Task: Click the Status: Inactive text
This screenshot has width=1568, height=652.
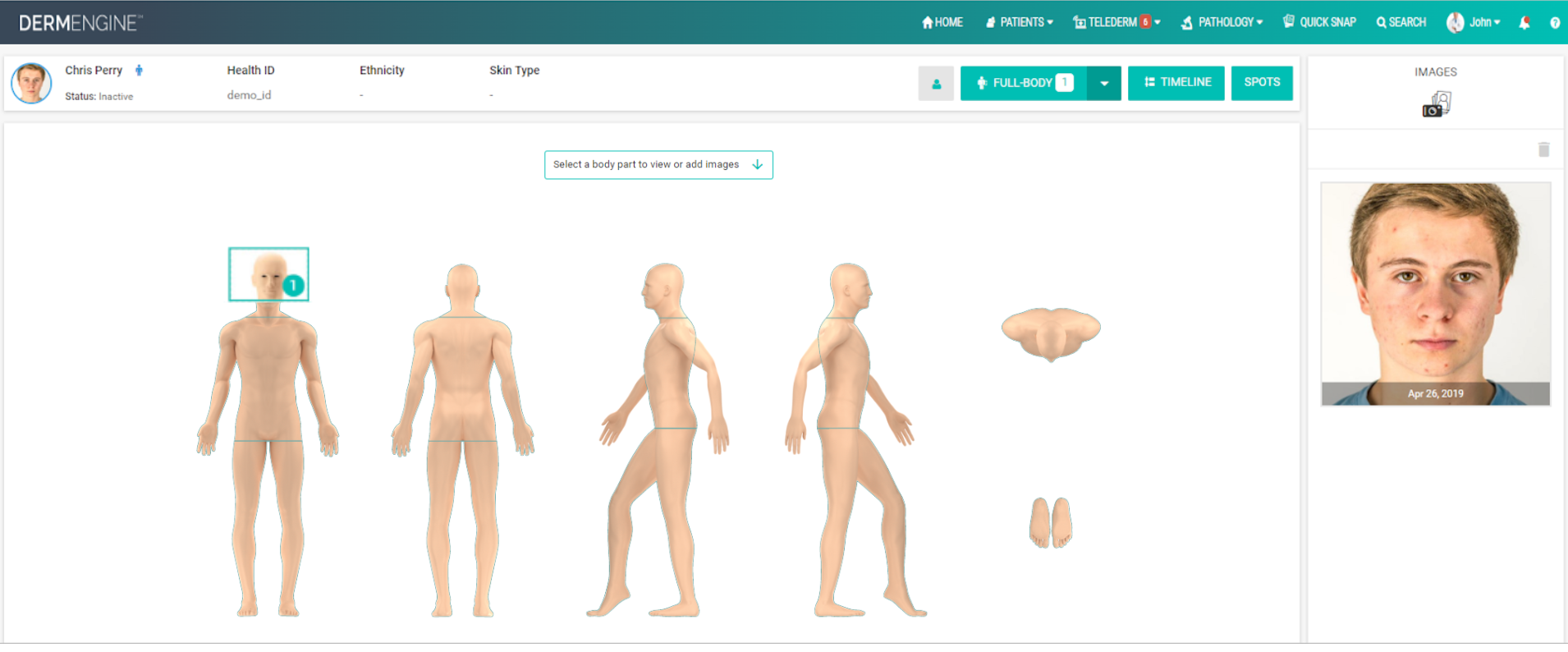Action: [x=99, y=96]
